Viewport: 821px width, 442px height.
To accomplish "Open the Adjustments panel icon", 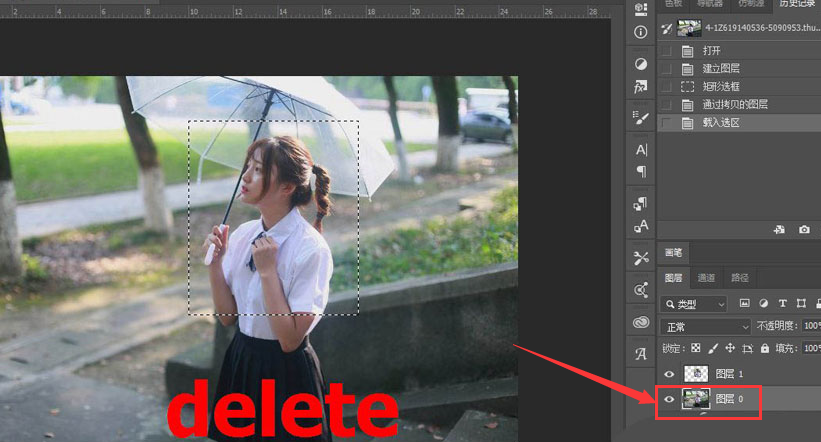I will click(640, 64).
